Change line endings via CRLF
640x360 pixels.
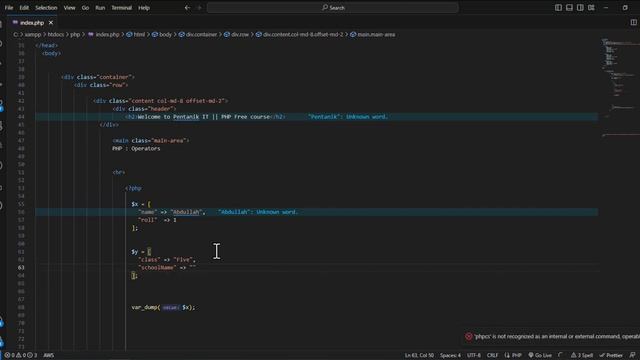point(492,355)
